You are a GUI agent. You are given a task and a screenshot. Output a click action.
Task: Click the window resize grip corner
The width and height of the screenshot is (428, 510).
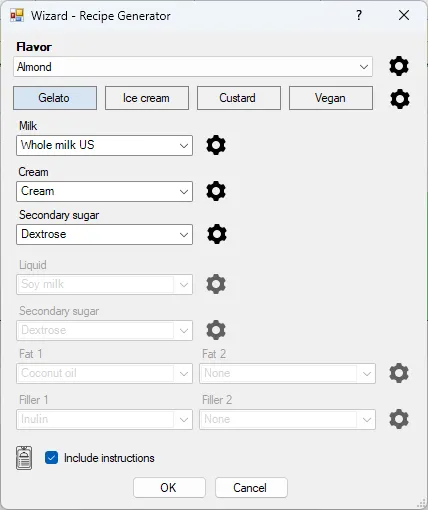[422, 504]
